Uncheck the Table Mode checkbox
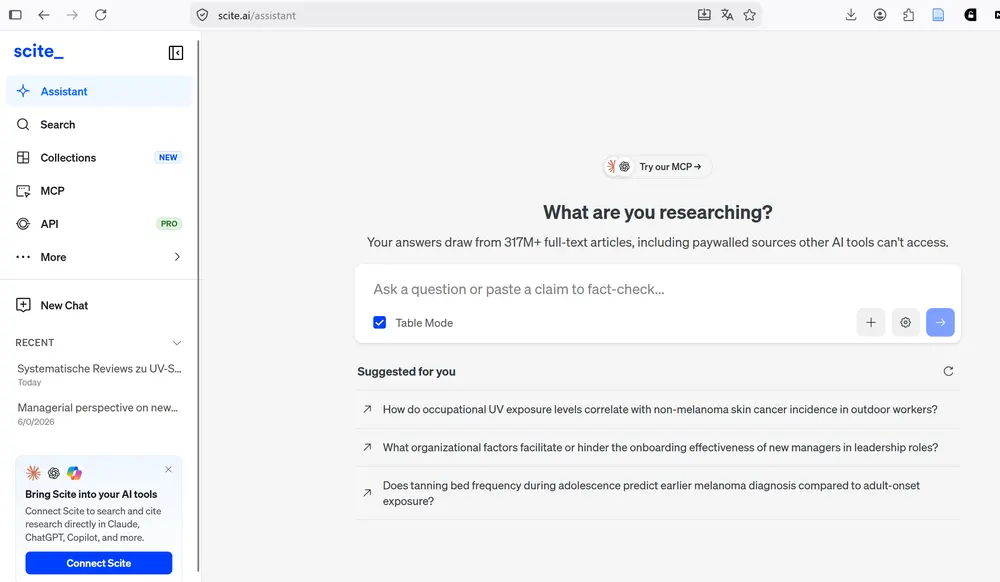Viewport: 1000px width, 582px height. pyautogui.click(x=379, y=323)
